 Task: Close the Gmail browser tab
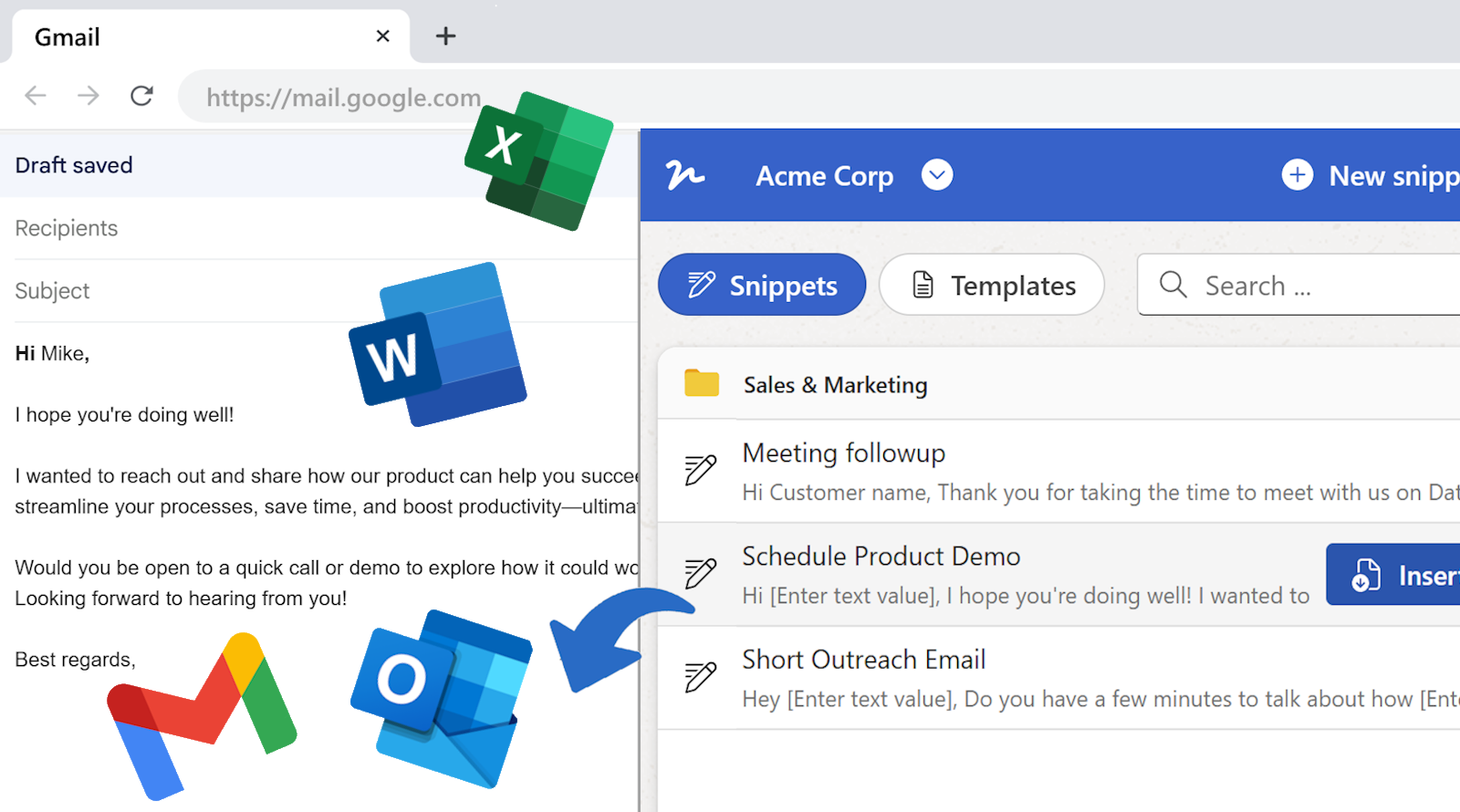point(383,36)
